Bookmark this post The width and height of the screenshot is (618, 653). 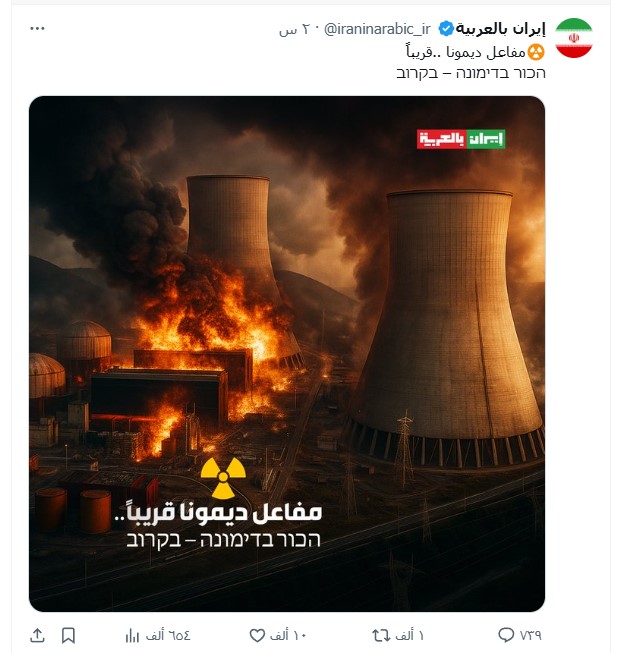coord(68,636)
